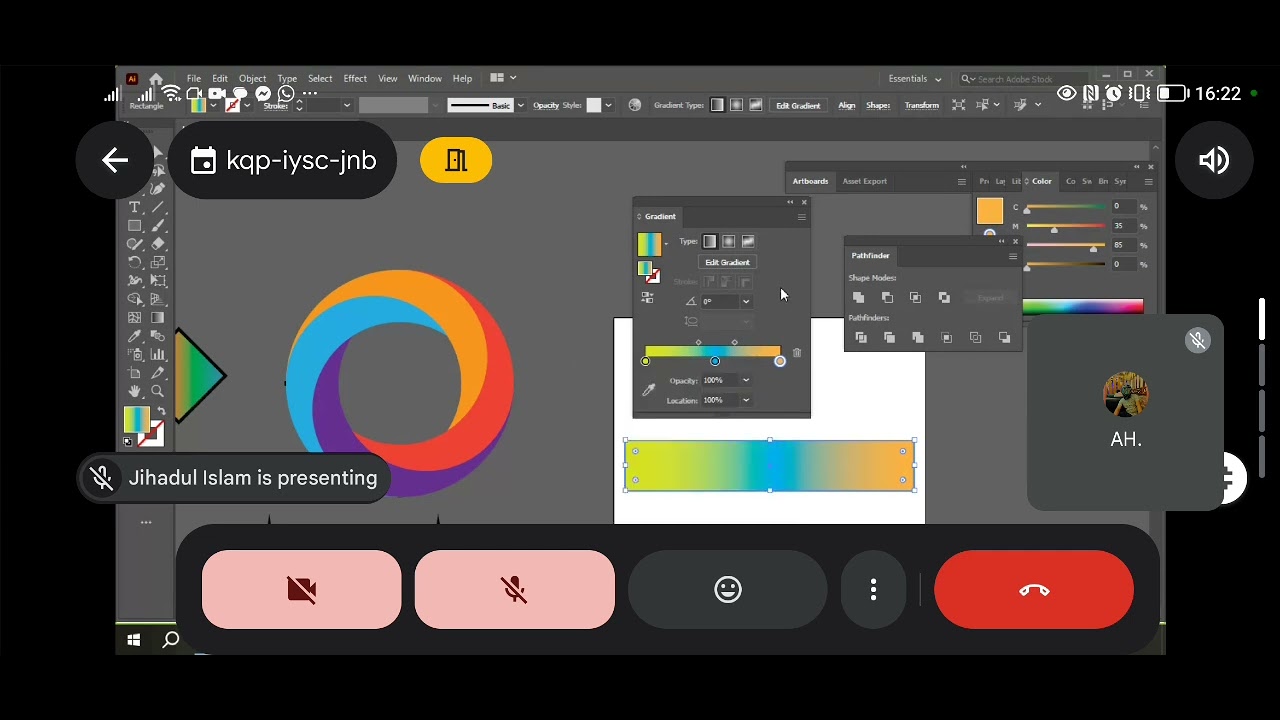
Task: Open Recolor Artwork wheel in control bar
Action: pyautogui.click(x=634, y=105)
